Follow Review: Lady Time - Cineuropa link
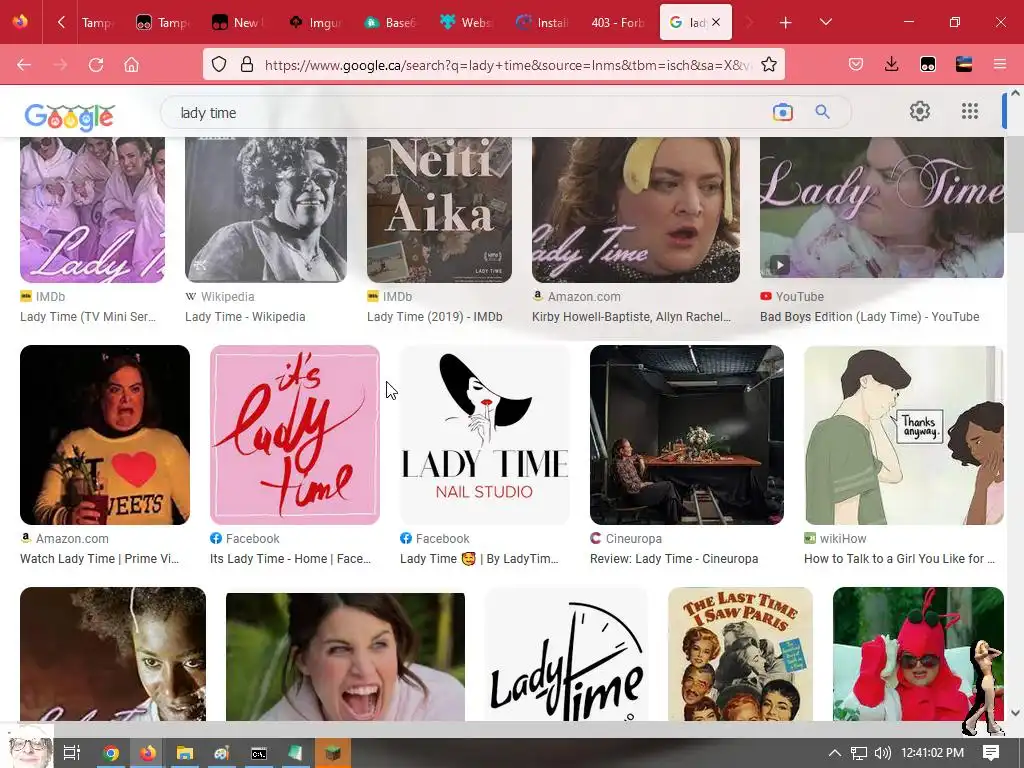This screenshot has width=1024, height=768. [x=674, y=559]
